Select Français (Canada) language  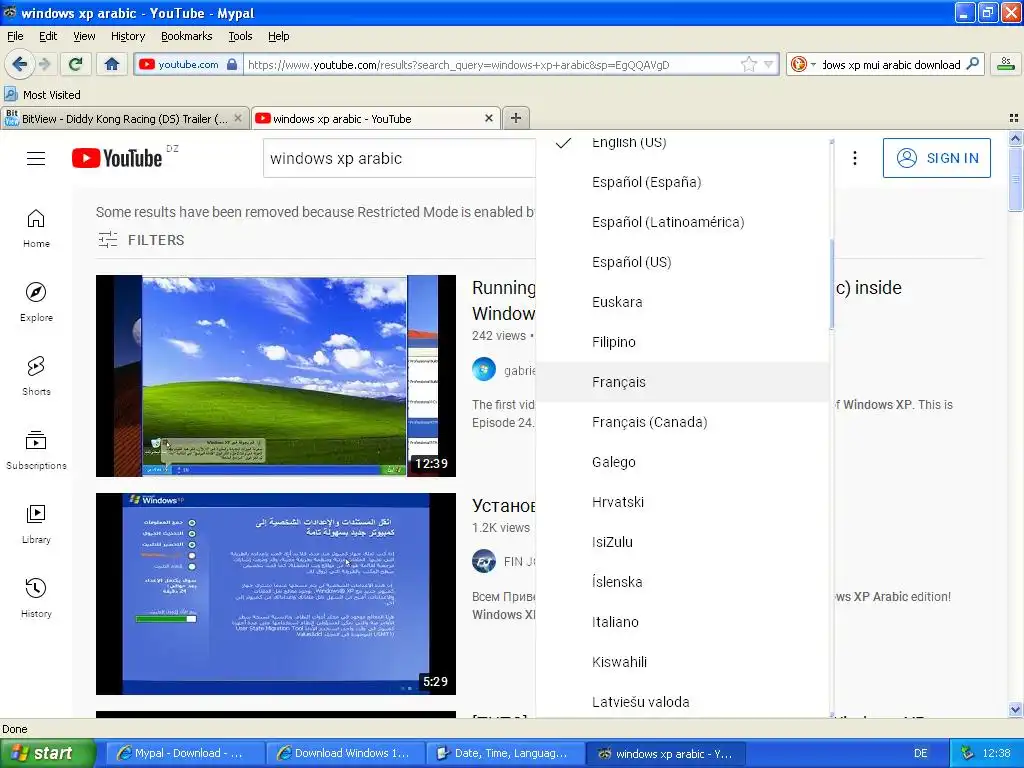coord(683,422)
